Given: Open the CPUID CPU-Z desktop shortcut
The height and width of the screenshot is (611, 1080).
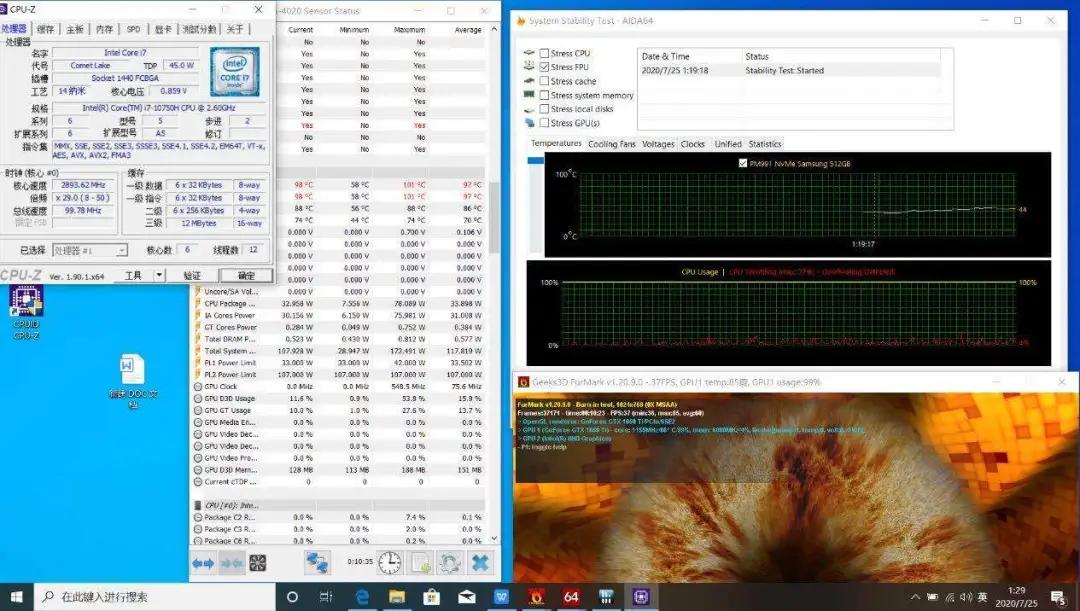Looking at the screenshot, I should (x=26, y=306).
